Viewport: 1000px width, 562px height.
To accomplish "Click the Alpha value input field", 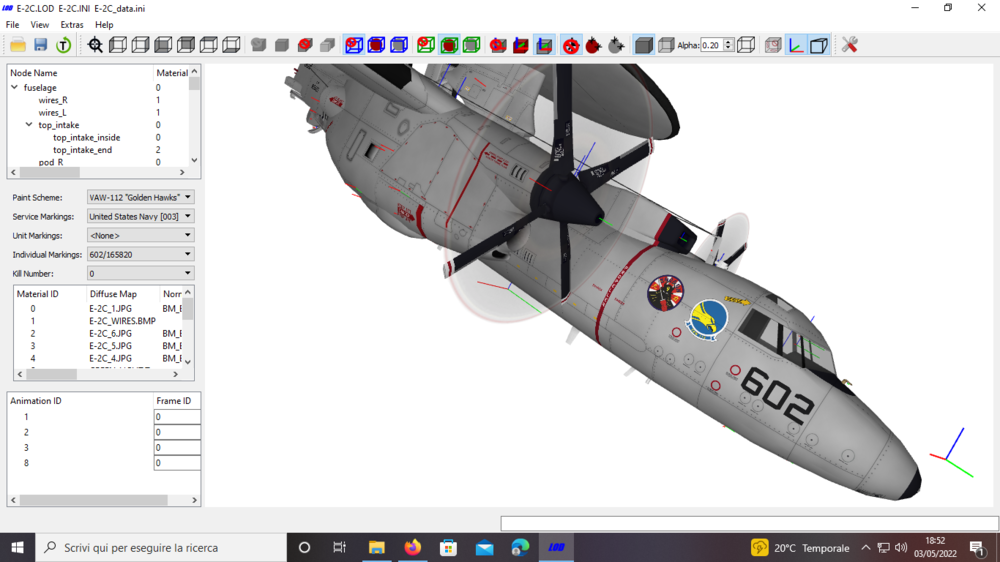I will pos(712,45).
